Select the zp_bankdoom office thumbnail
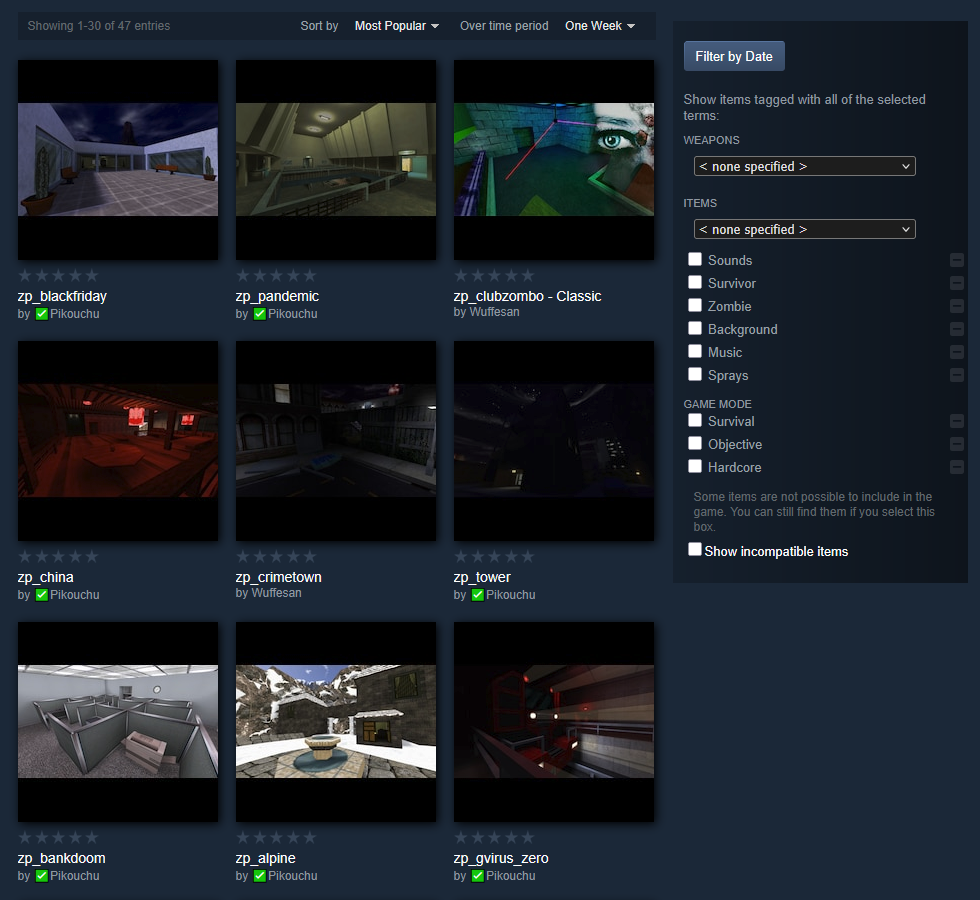 coord(118,722)
